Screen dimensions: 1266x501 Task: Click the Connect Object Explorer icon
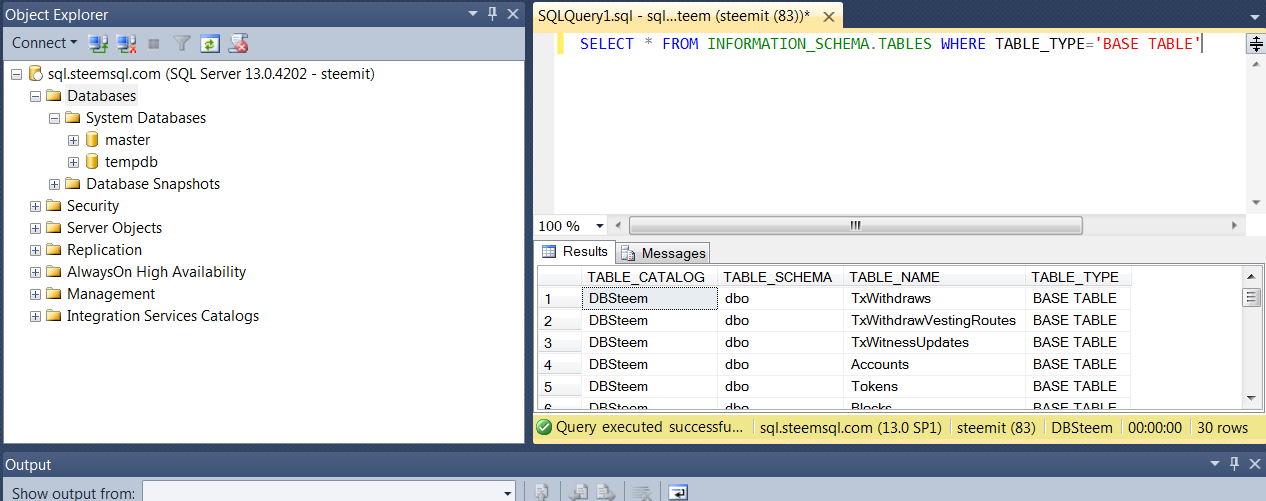click(98, 43)
